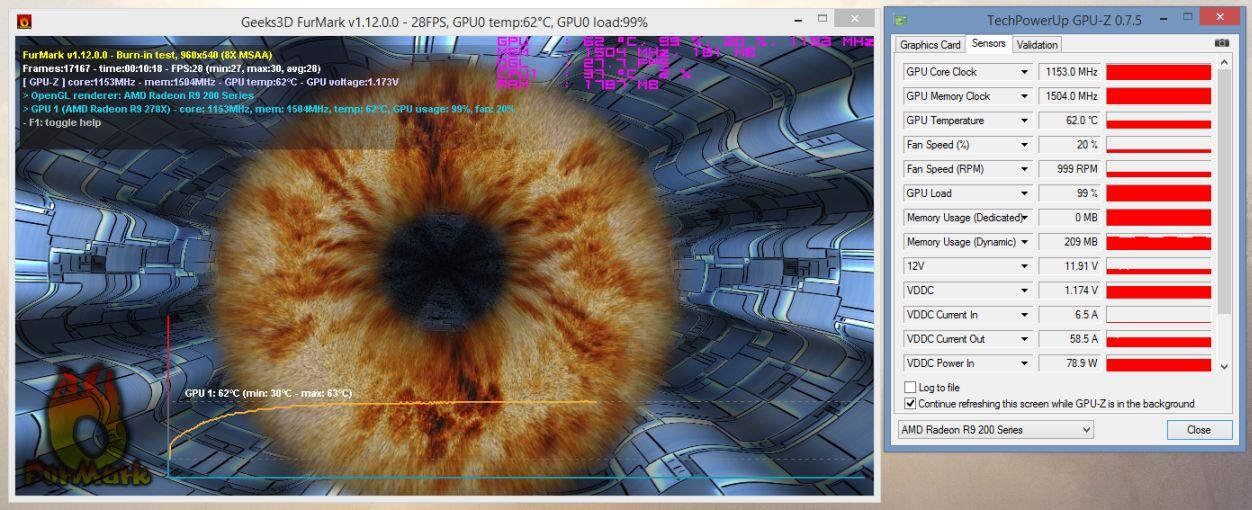The image size is (1252, 510).
Task: Expand the 12V sensor dropdown
Action: click(x=1024, y=266)
